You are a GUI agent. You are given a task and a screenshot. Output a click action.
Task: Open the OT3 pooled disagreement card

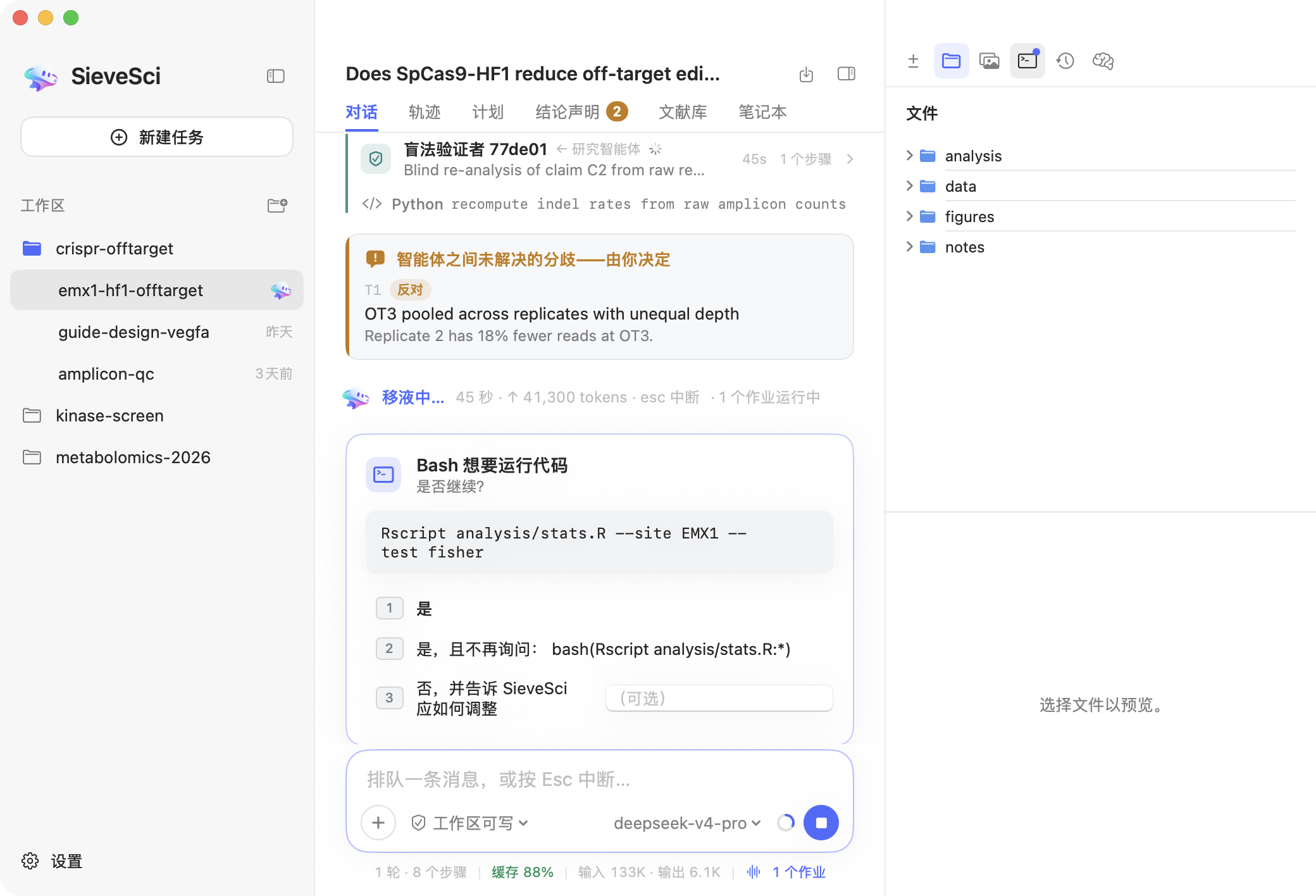(x=600, y=297)
